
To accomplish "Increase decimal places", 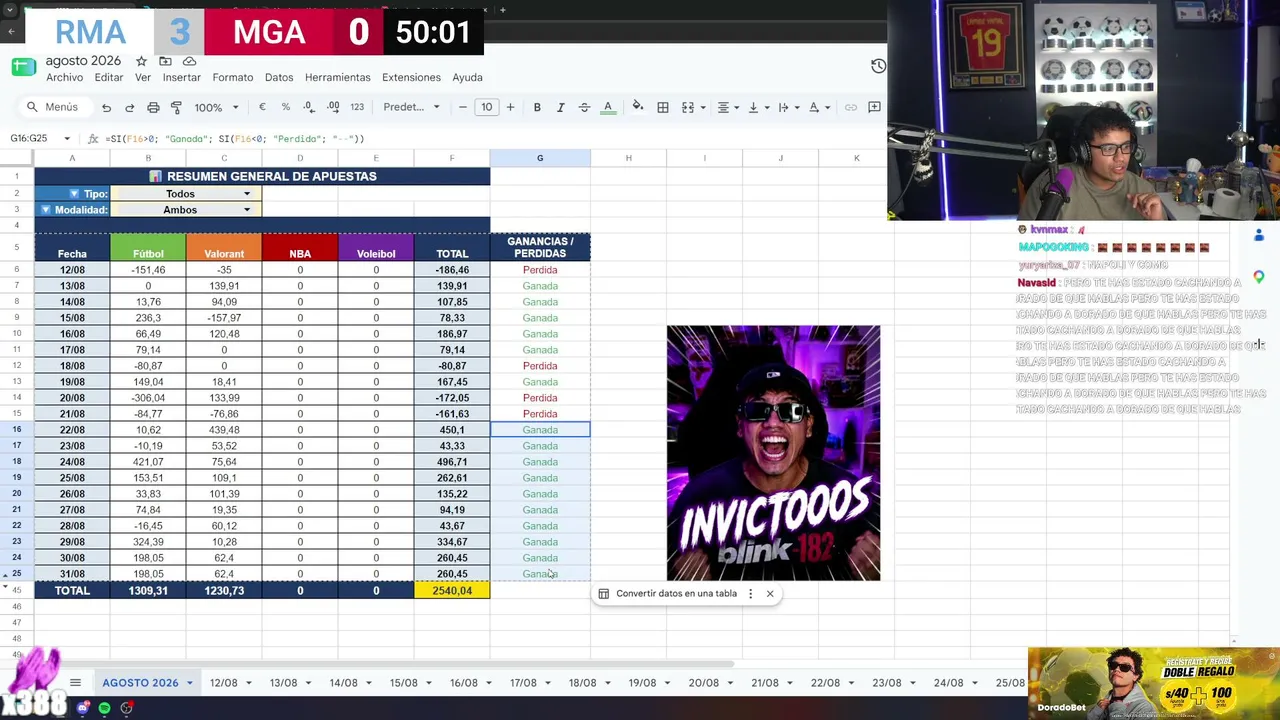I will (x=332, y=108).
